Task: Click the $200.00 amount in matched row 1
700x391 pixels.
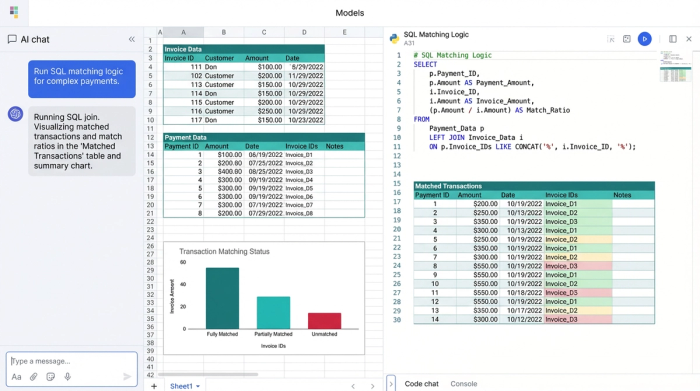Action: (478, 204)
